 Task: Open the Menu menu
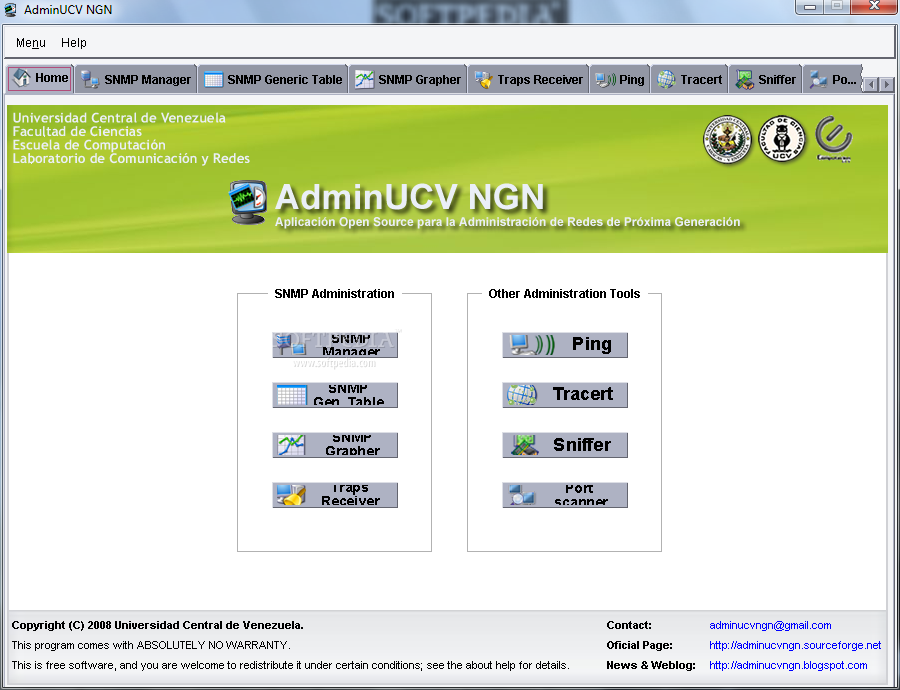click(x=30, y=42)
